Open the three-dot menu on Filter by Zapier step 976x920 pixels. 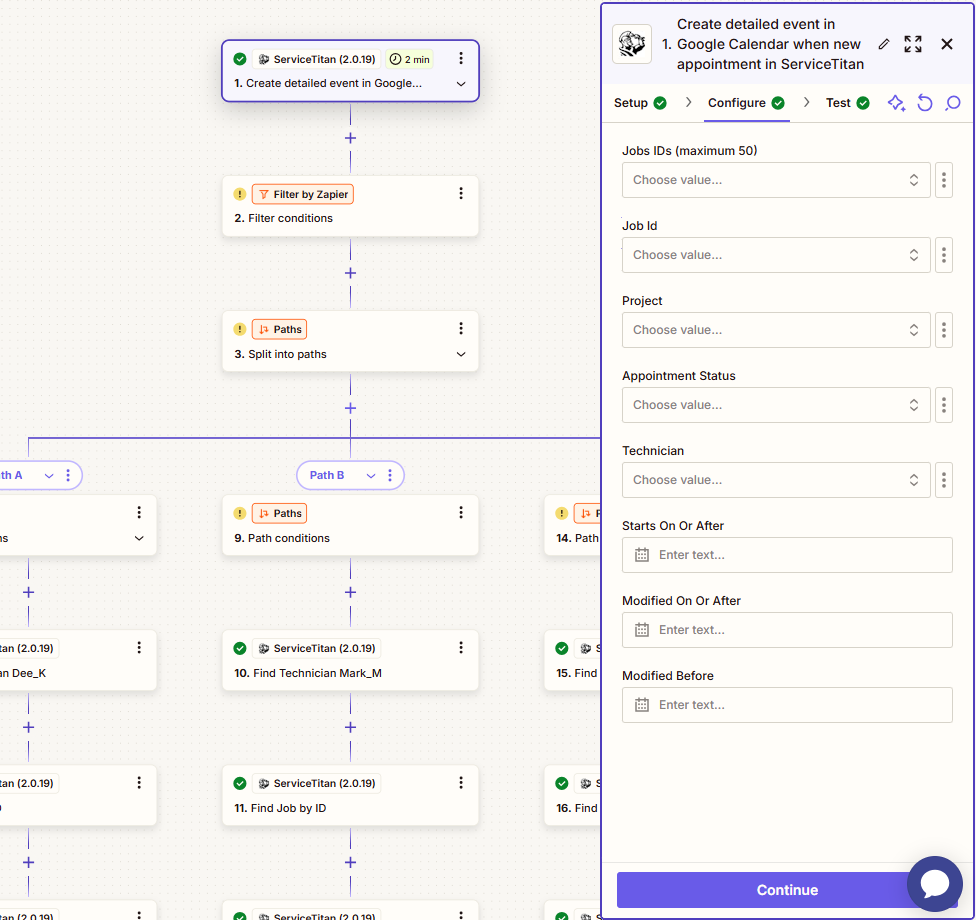(461, 194)
